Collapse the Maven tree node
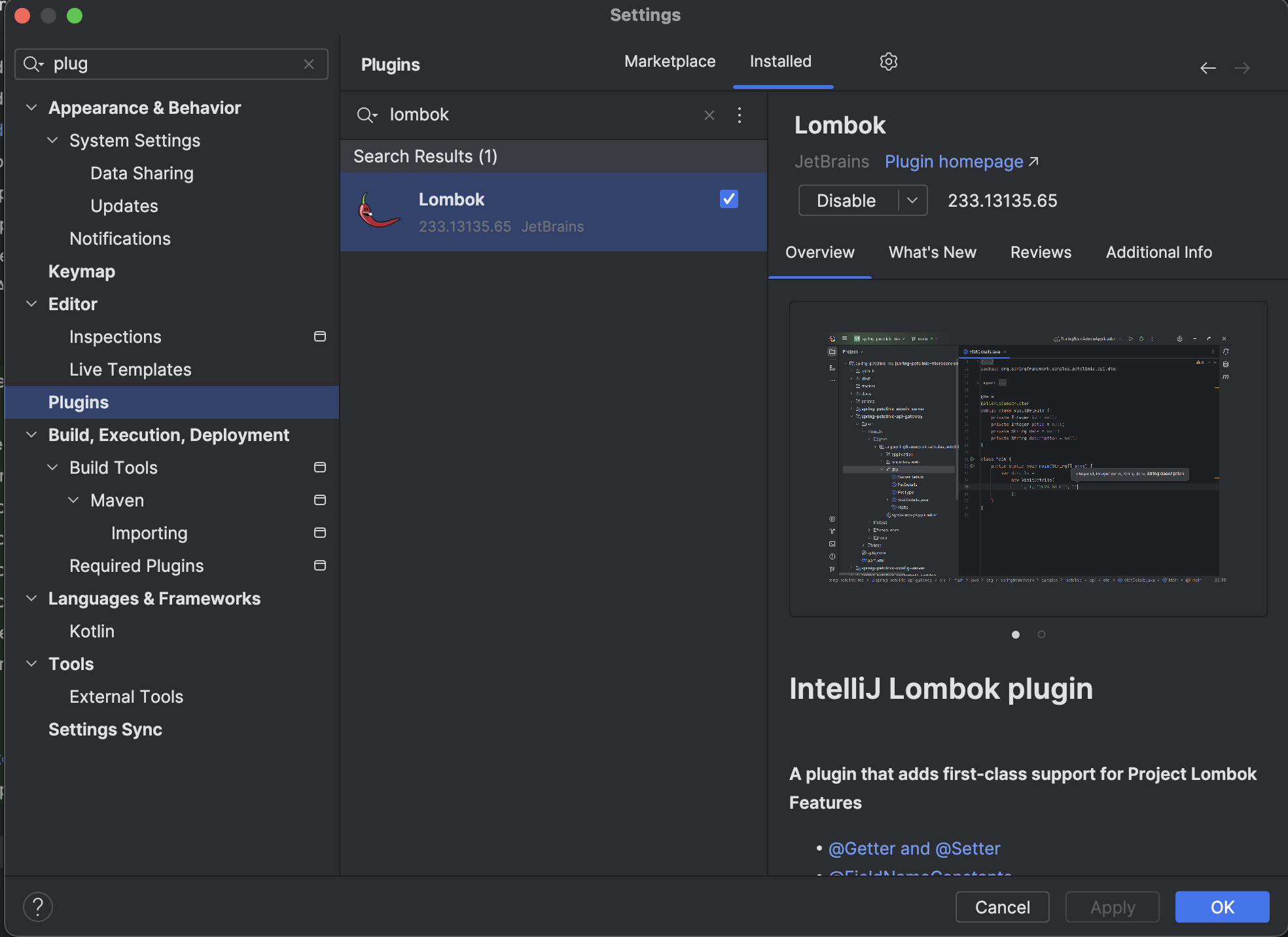1288x937 pixels. coord(73,500)
